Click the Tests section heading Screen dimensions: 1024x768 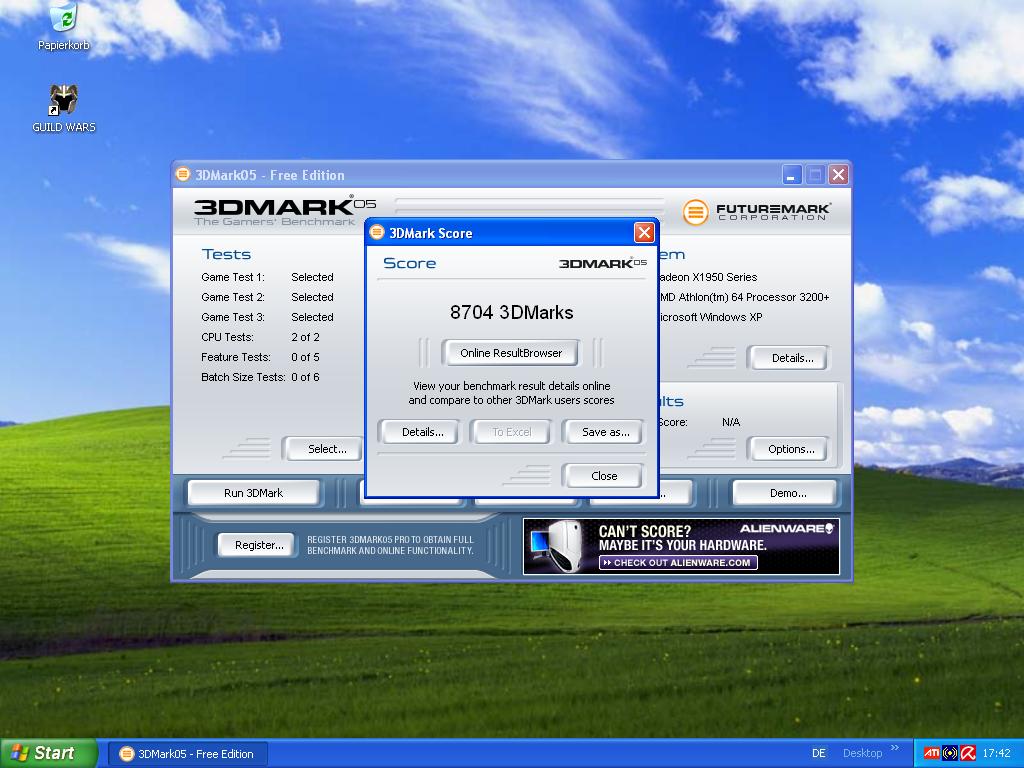click(x=226, y=254)
